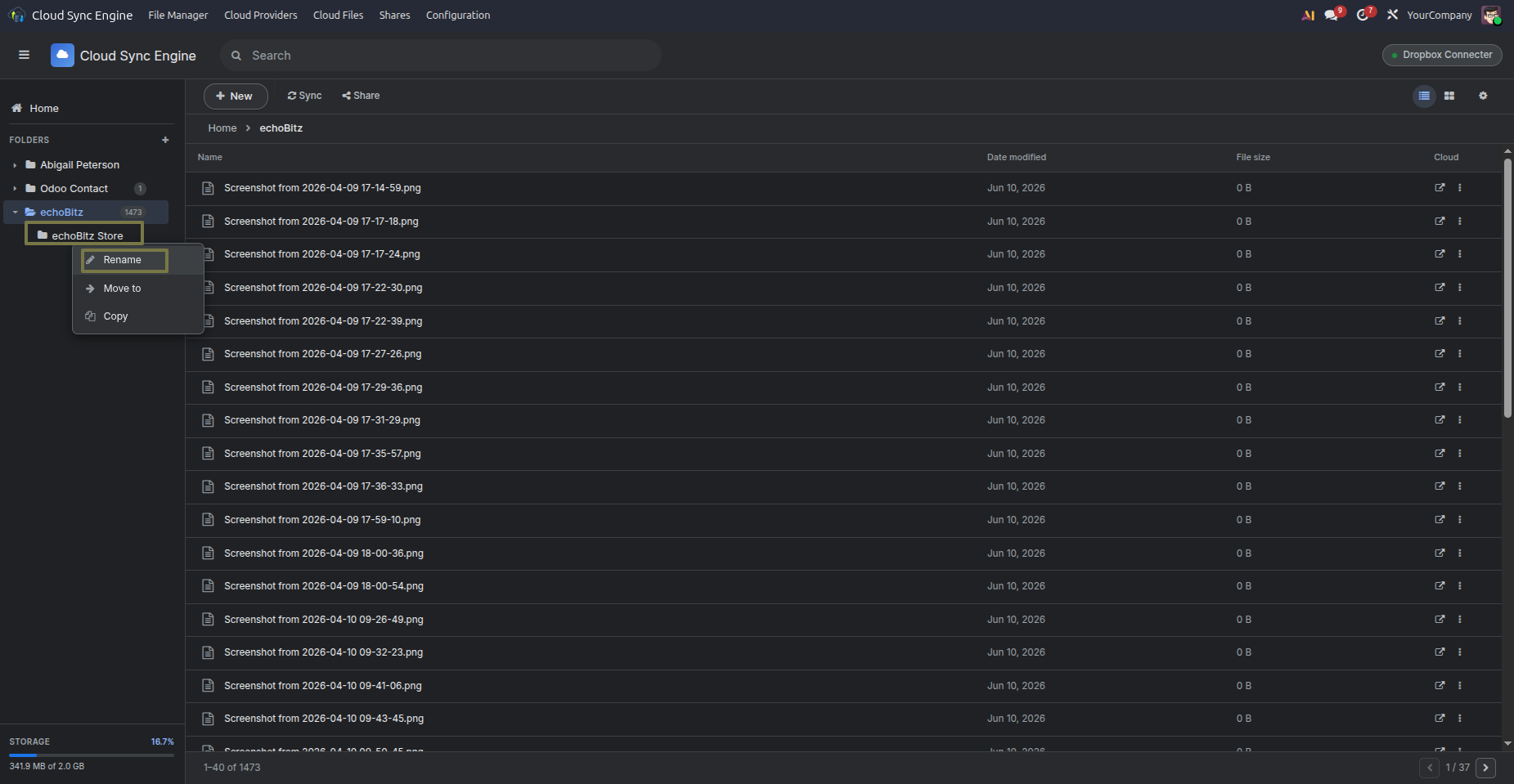This screenshot has width=1514, height=784.
Task: Go to previous page of files
Action: [x=1429, y=768]
